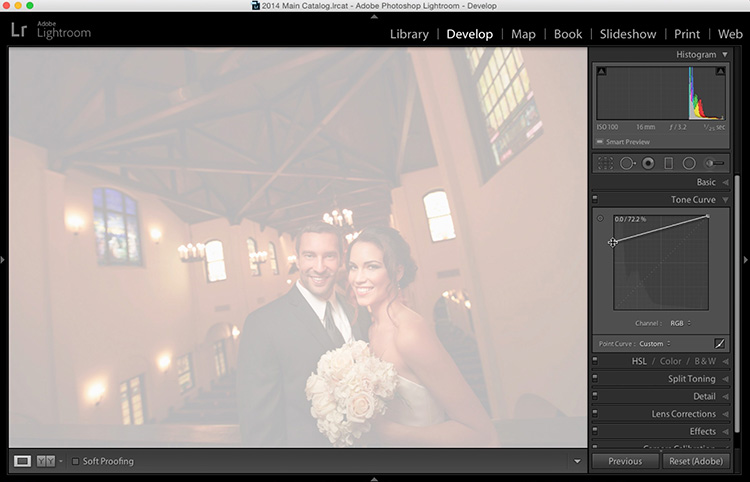Collapse the Histogram panel
750x482 pixels.
point(725,55)
